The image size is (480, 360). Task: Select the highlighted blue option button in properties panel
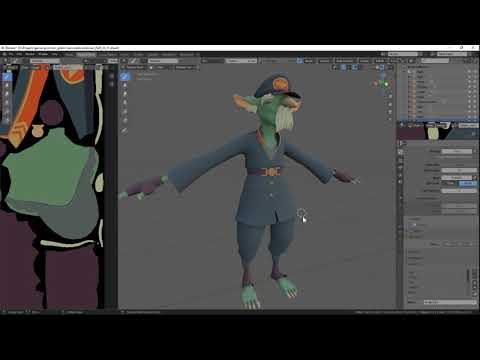[468, 183]
